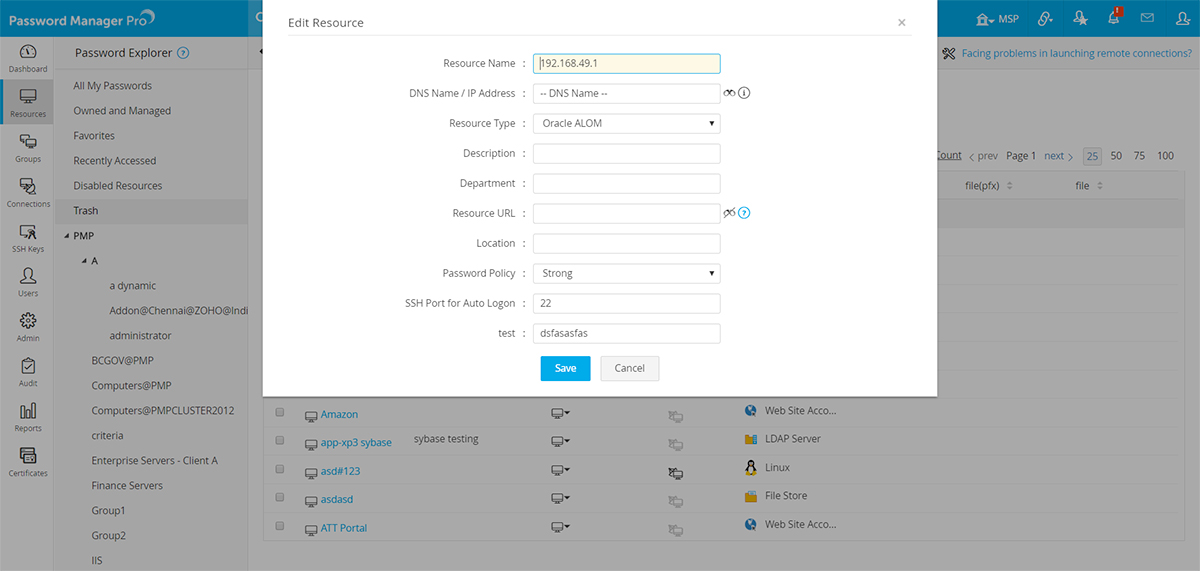This screenshot has width=1200, height=571.
Task: Check the ATT Portal row checkbox
Action: [x=280, y=526]
